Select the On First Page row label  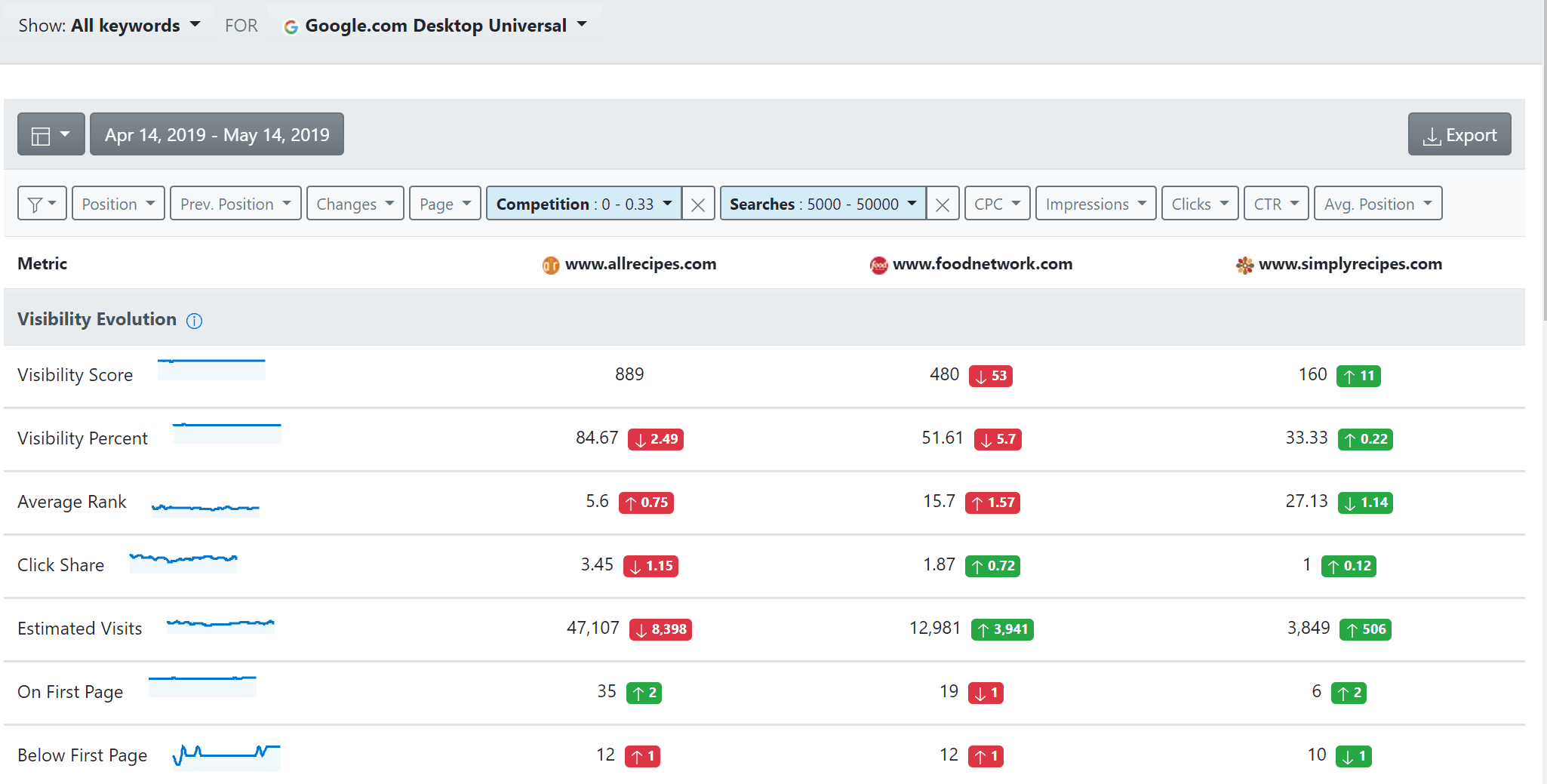pyautogui.click(x=70, y=692)
